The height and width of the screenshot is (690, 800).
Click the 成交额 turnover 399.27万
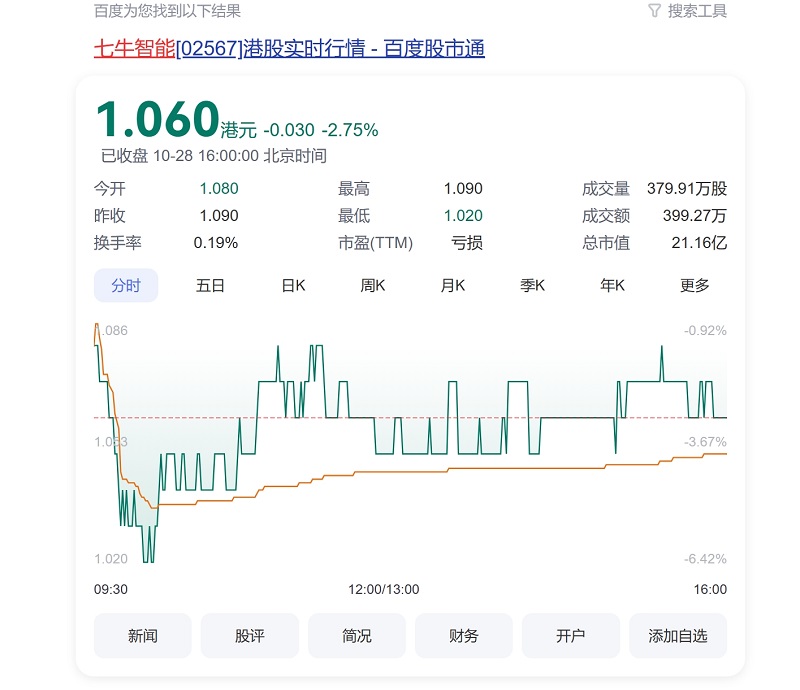(x=695, y=216)
